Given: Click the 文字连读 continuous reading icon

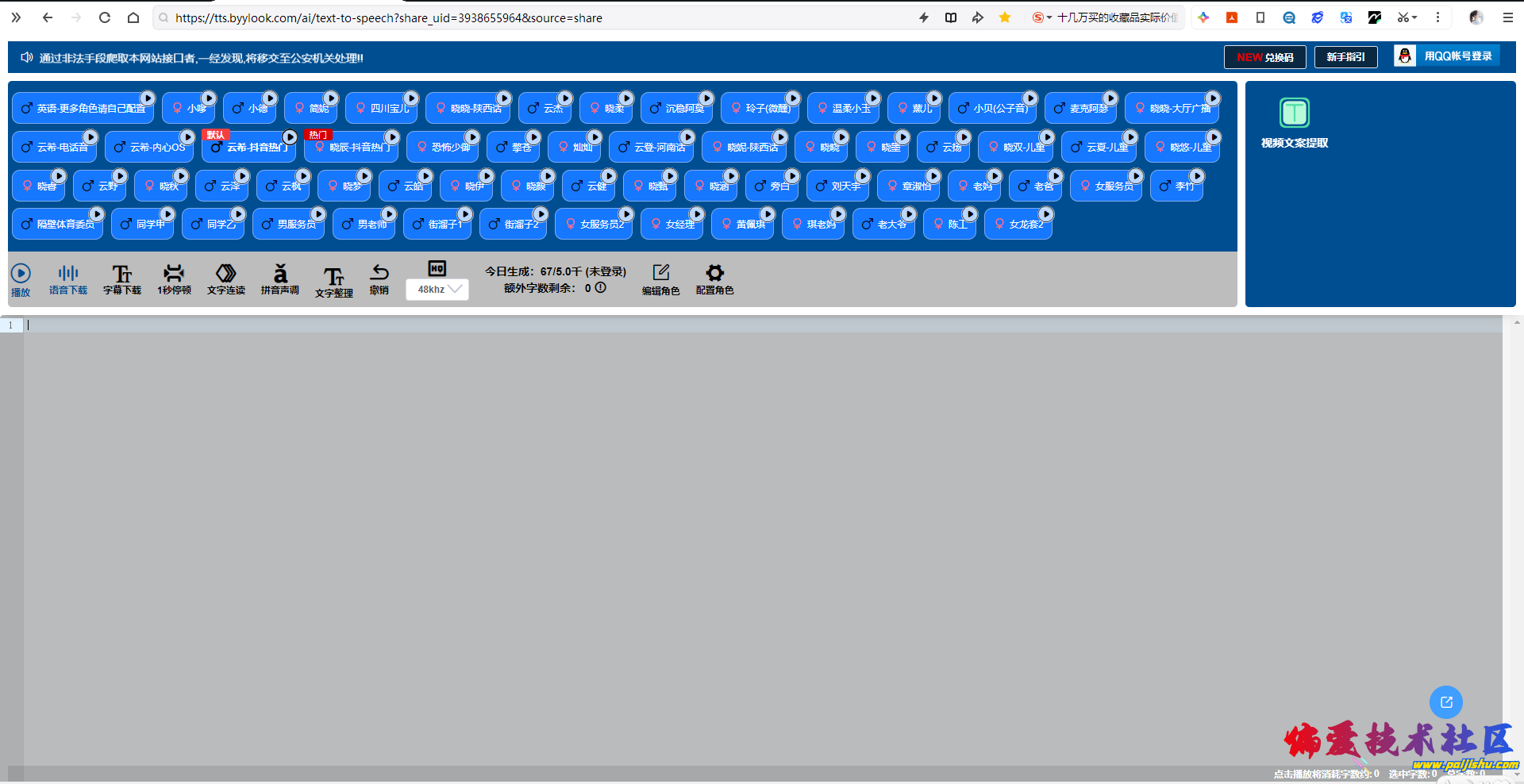Looking at the screenshot, I should tap(226, 275).
